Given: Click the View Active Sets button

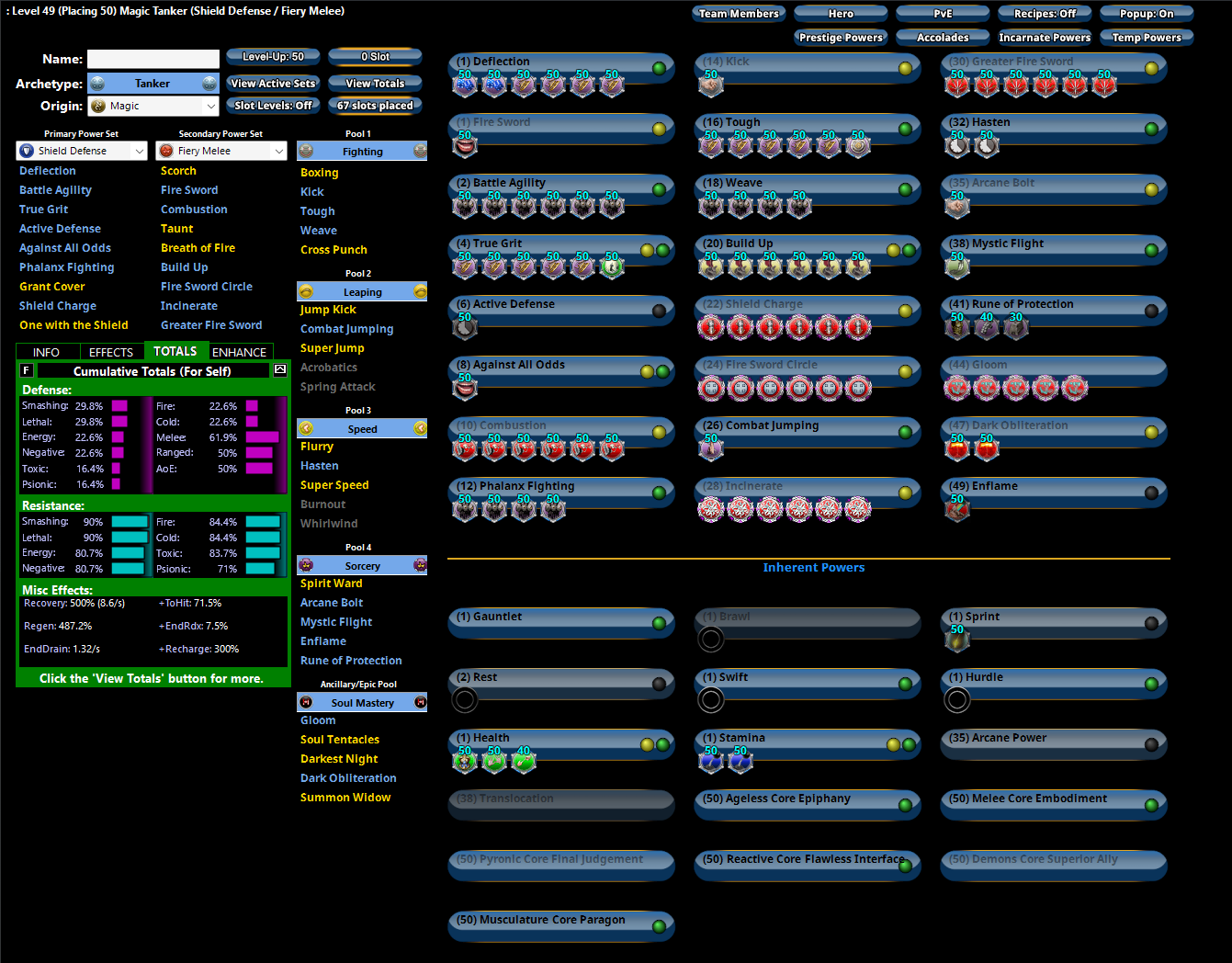Looking at the screenshot, I should [273, 84].
